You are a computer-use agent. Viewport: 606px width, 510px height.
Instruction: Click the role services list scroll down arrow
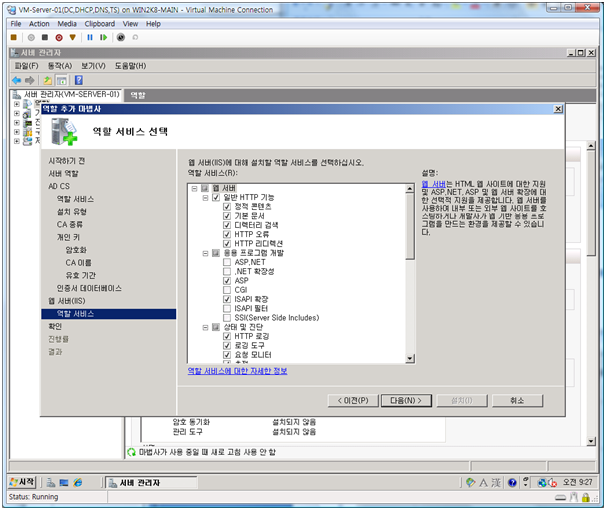click(410, 359)
